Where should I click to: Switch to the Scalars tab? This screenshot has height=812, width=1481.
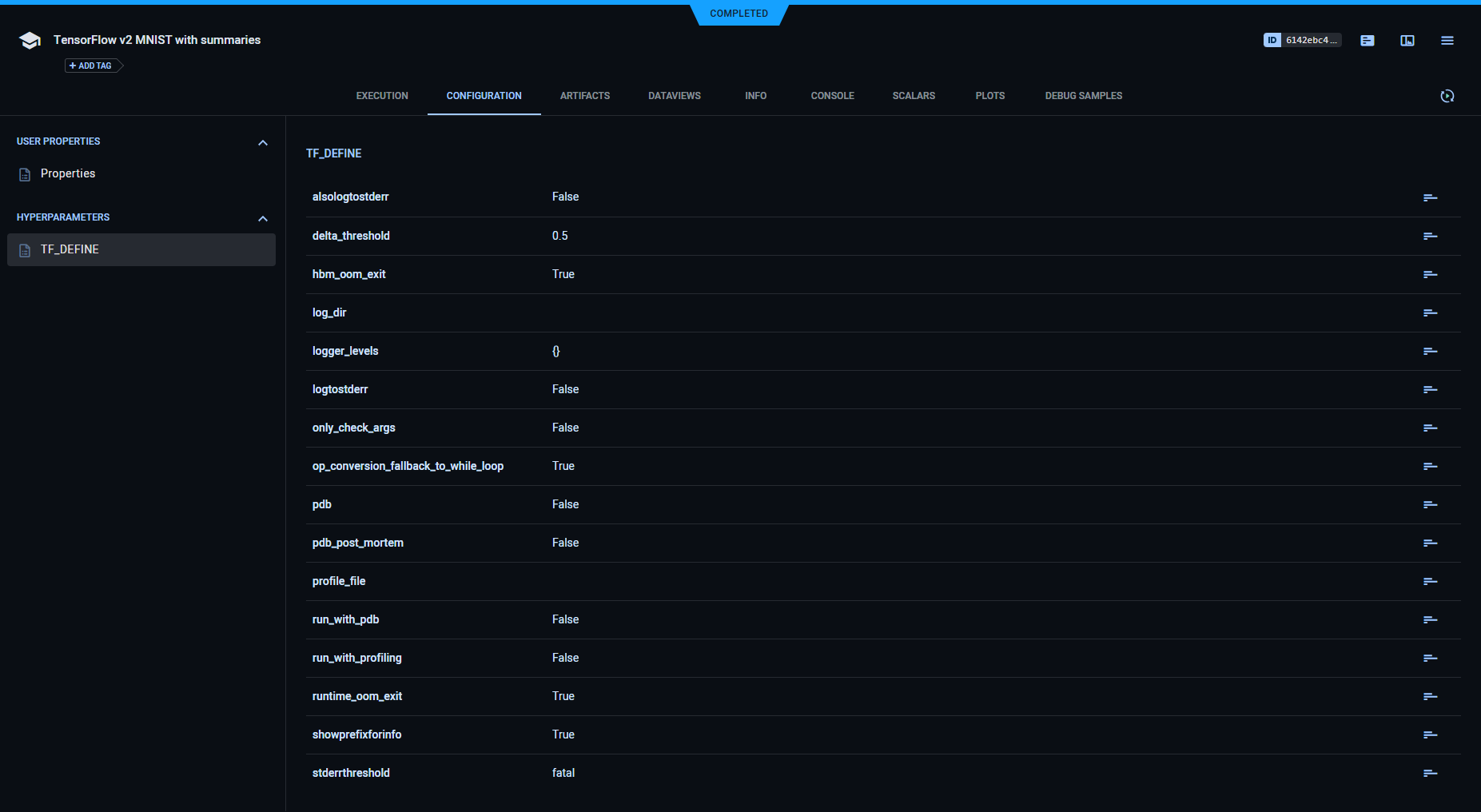pyautogui.click(x=914, y=96)
